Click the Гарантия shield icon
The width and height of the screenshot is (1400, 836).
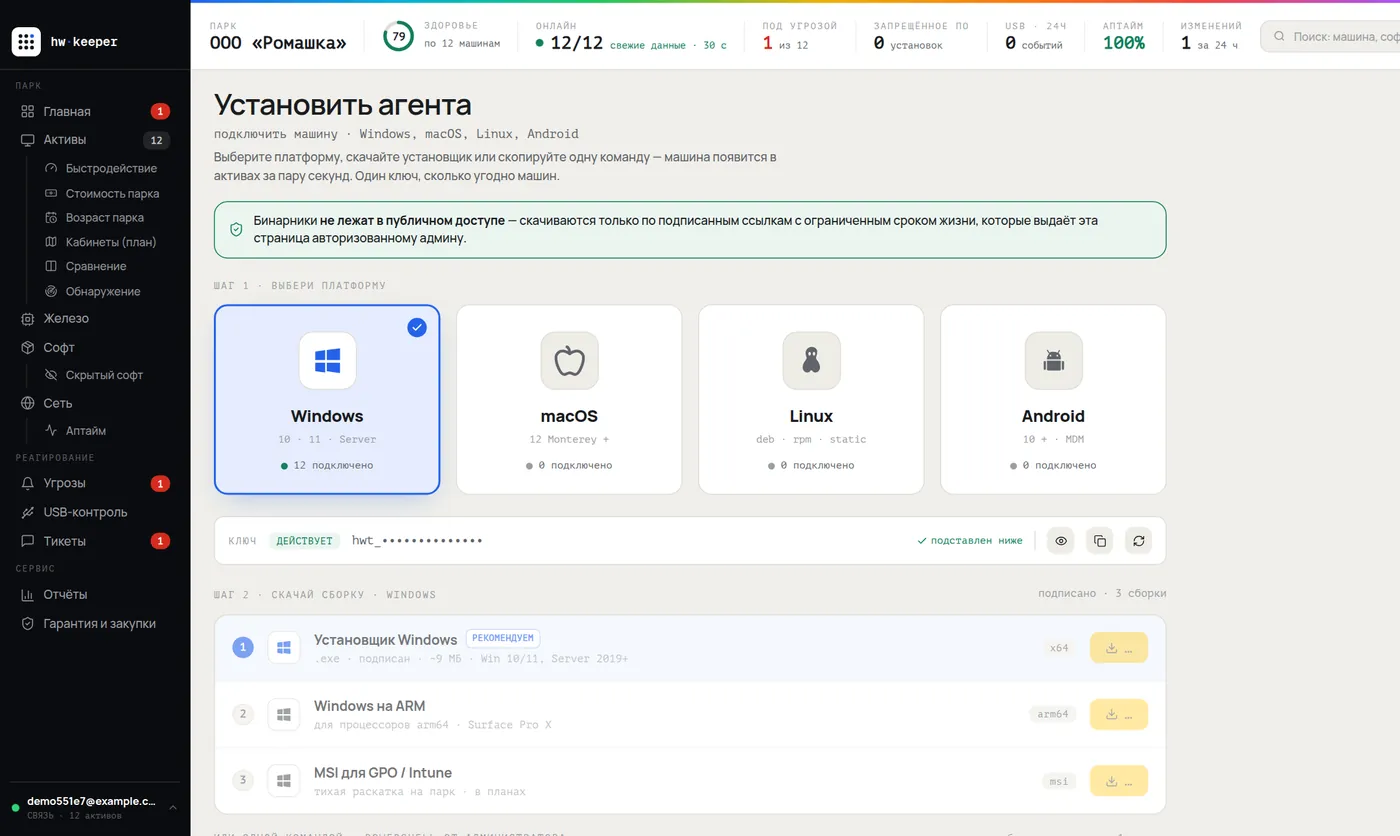pos(28,623)
